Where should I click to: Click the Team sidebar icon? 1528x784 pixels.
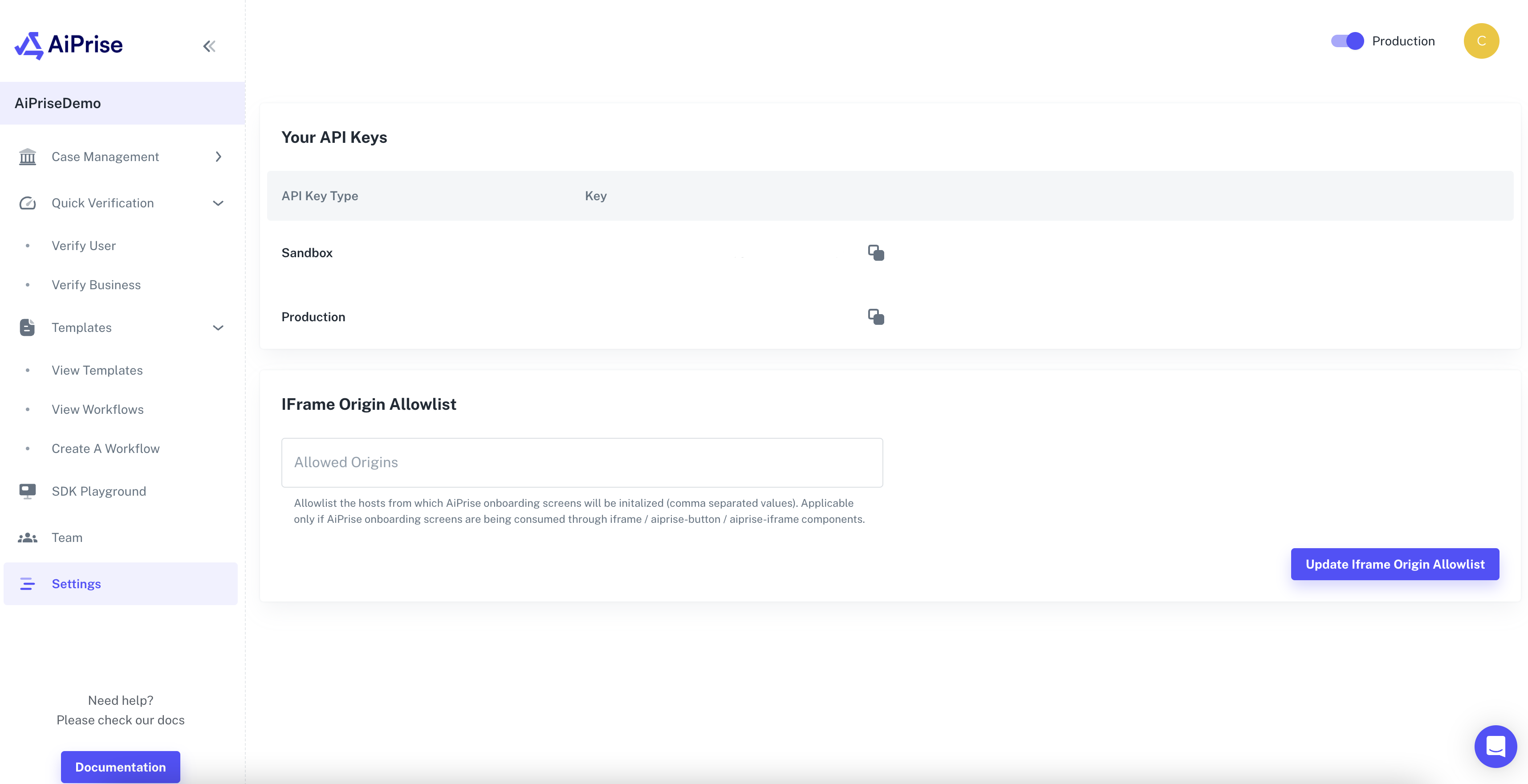(x=27, y=537)
